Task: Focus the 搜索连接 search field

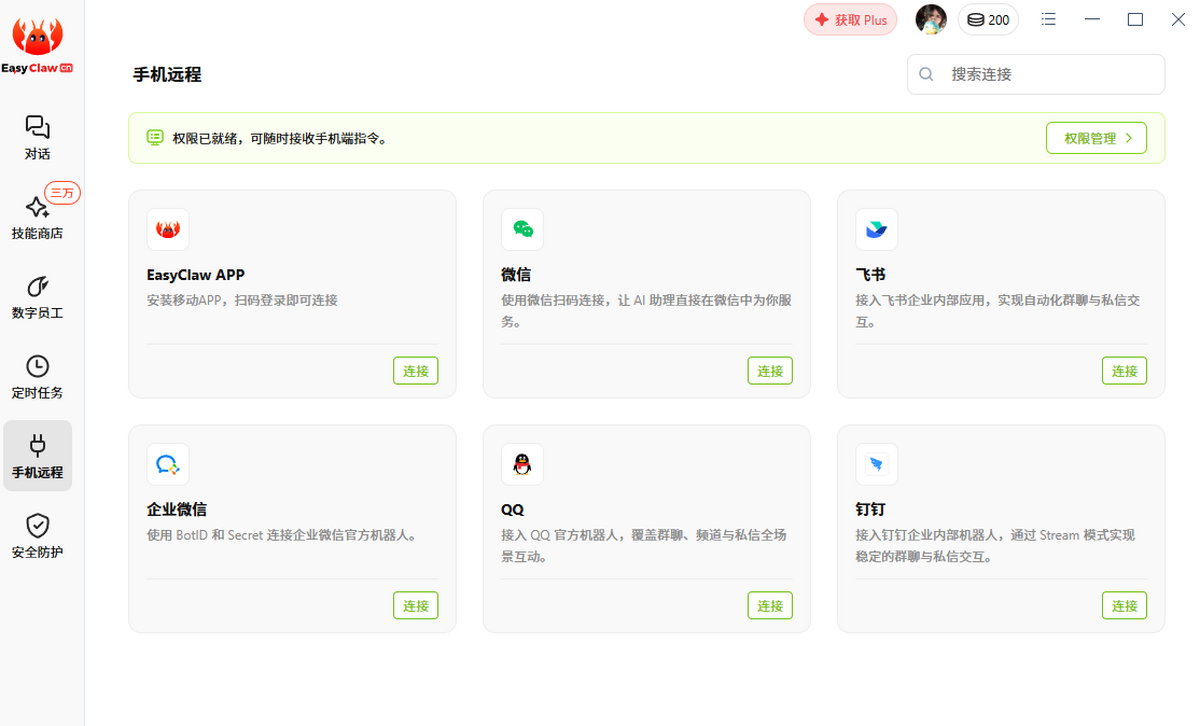Action: [1036, 74]
